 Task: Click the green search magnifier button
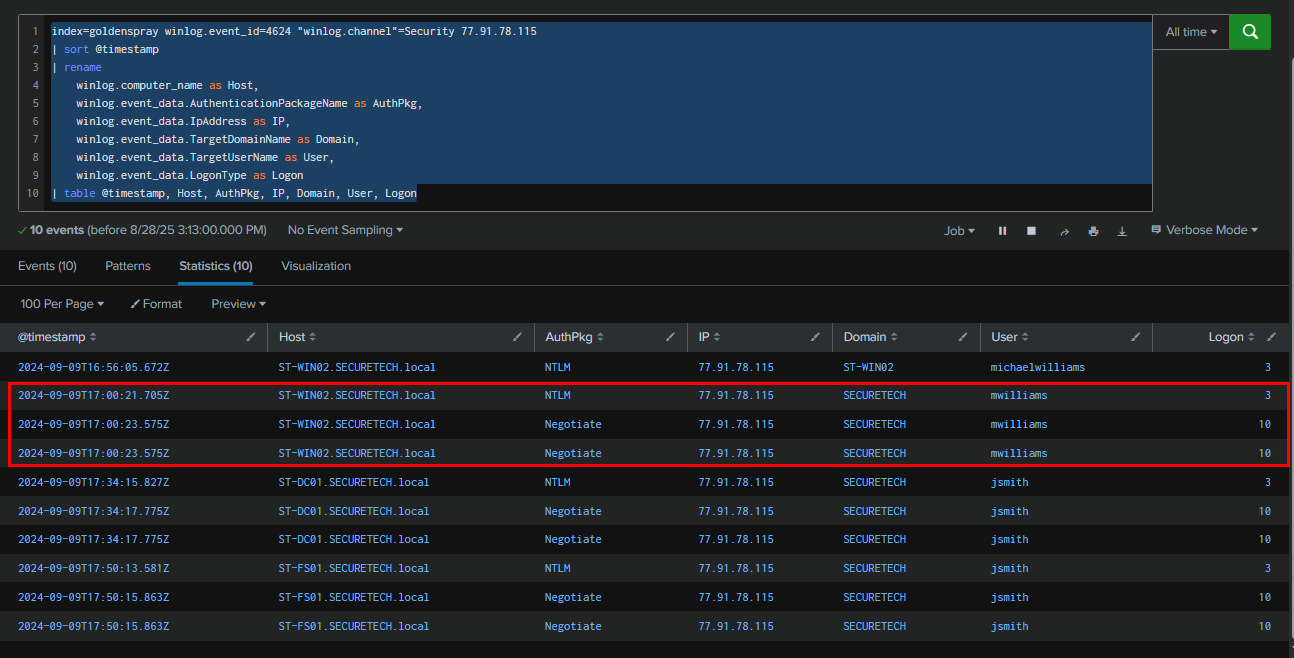click(x=1249, y=32)
